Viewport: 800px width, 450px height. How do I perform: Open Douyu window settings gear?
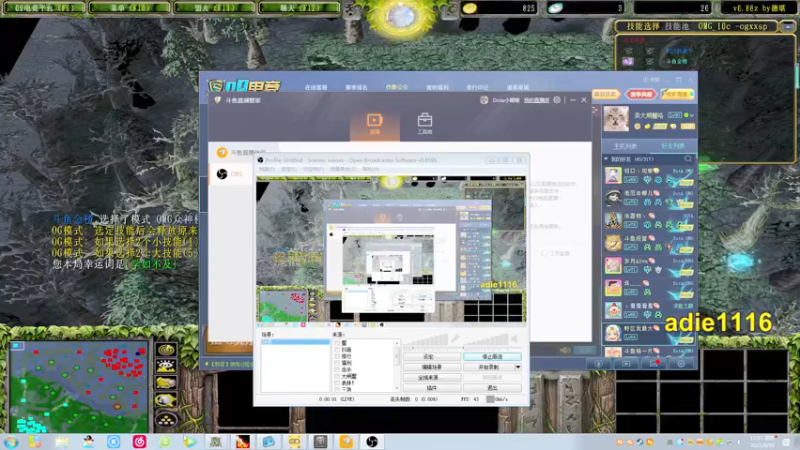pyautogui.click(x=557, y=100)
